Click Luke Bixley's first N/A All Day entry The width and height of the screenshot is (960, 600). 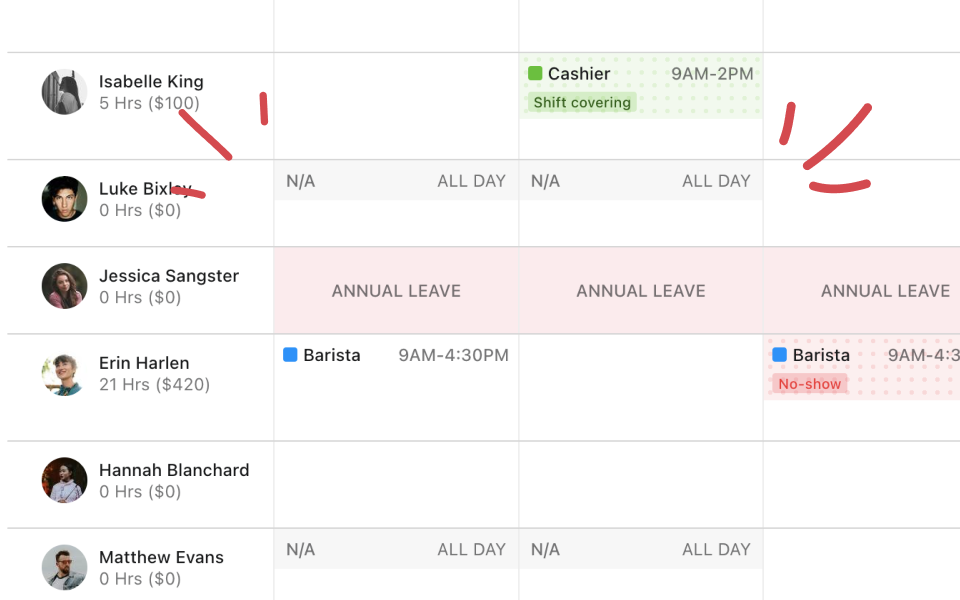(x=396, y=181)
